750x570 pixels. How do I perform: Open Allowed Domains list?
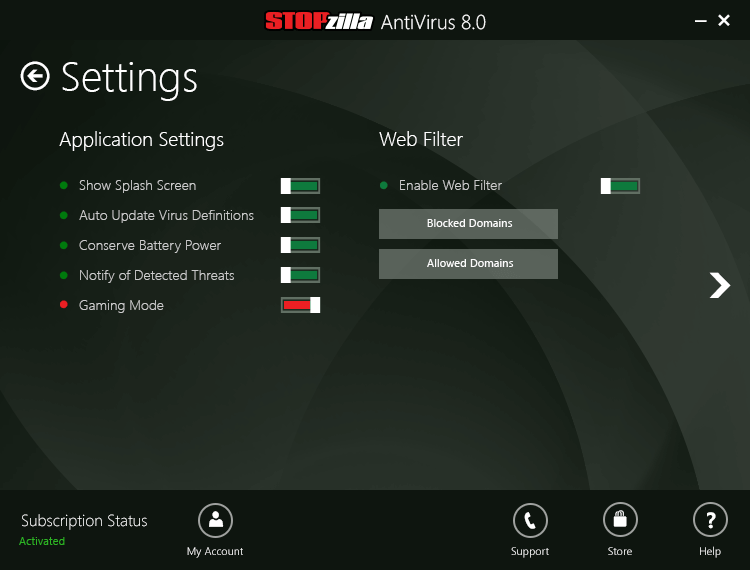468,263
